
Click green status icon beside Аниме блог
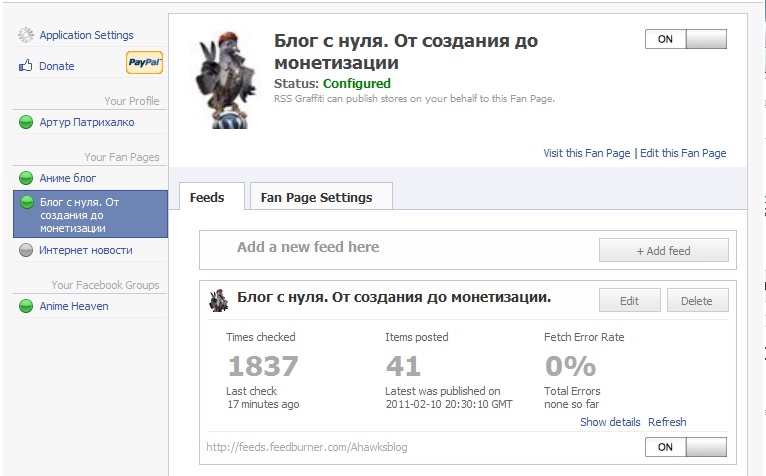[x=26, y=178]
